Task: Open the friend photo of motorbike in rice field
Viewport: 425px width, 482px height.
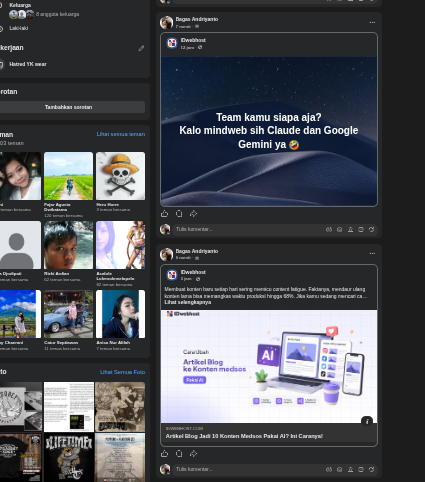Action: (x=68, y=176)
